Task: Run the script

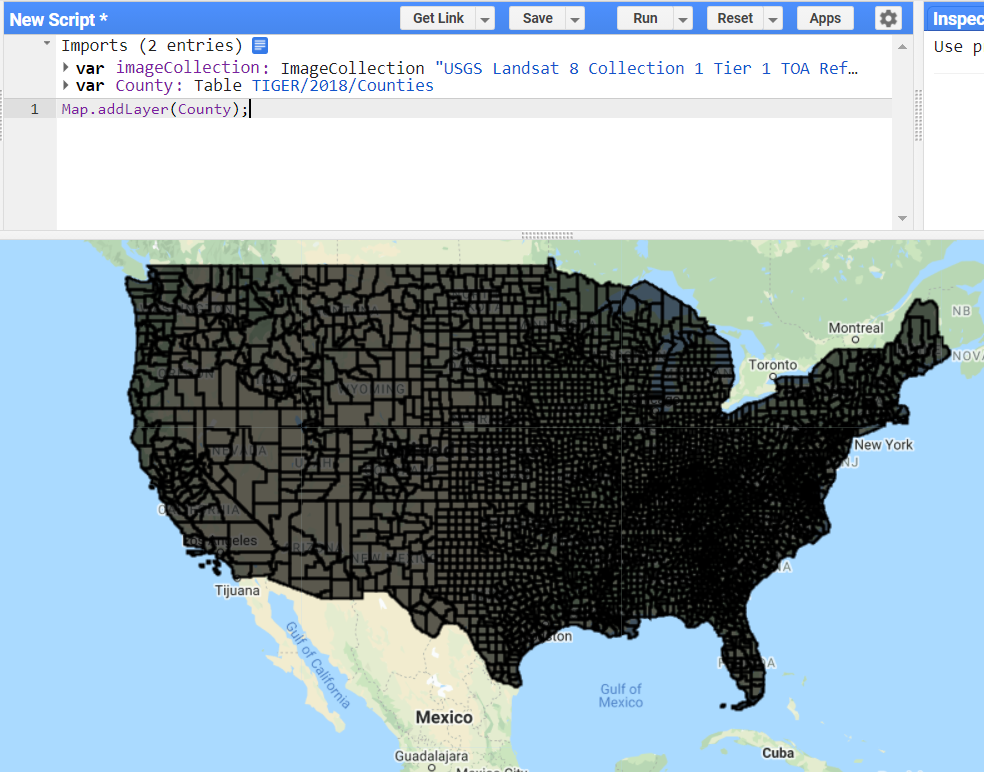Action: pos(645,18)
